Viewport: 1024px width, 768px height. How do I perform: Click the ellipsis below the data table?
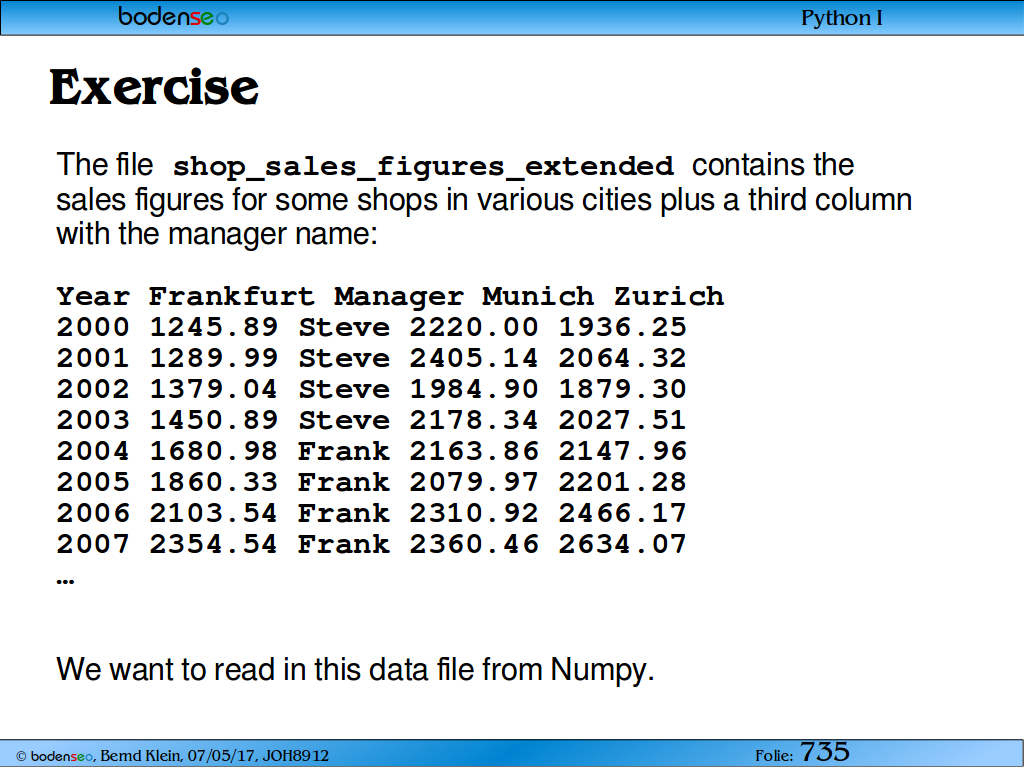[65, 581]
